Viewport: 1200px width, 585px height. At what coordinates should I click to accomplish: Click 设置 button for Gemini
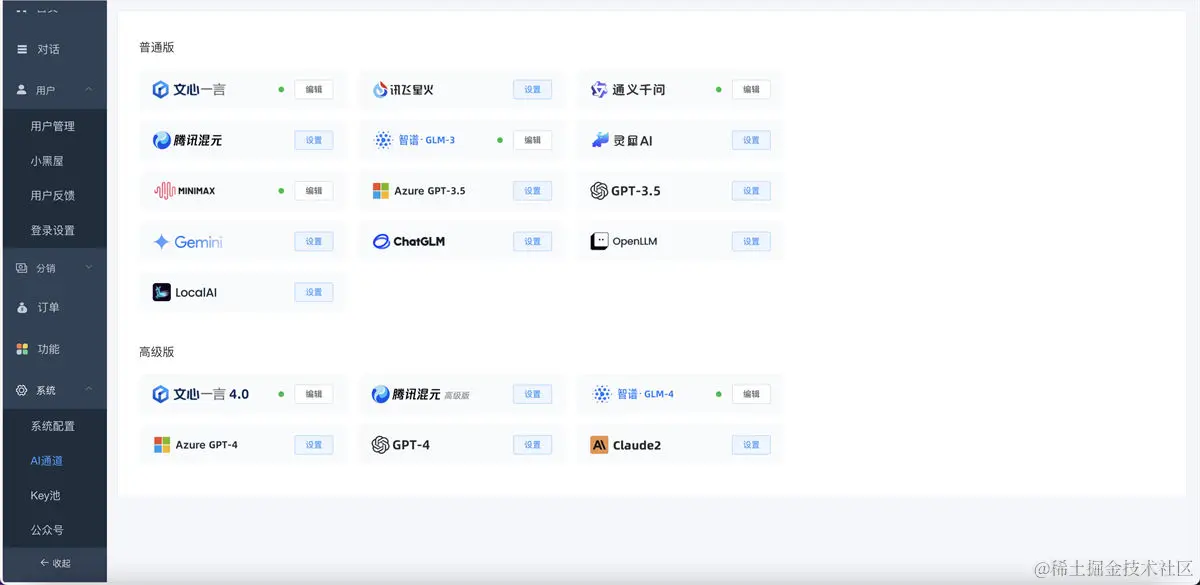coord(314,241)
